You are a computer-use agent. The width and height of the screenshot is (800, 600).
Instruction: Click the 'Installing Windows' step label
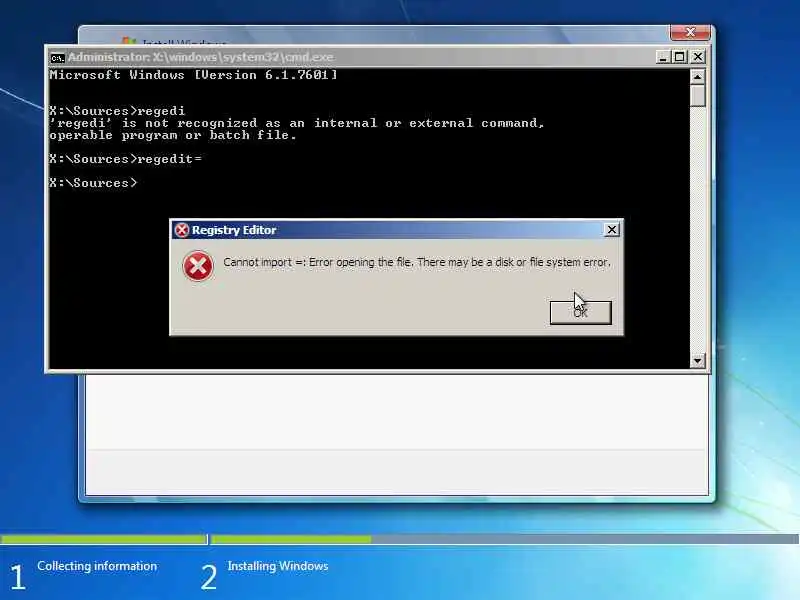click(x=278, y=566)
